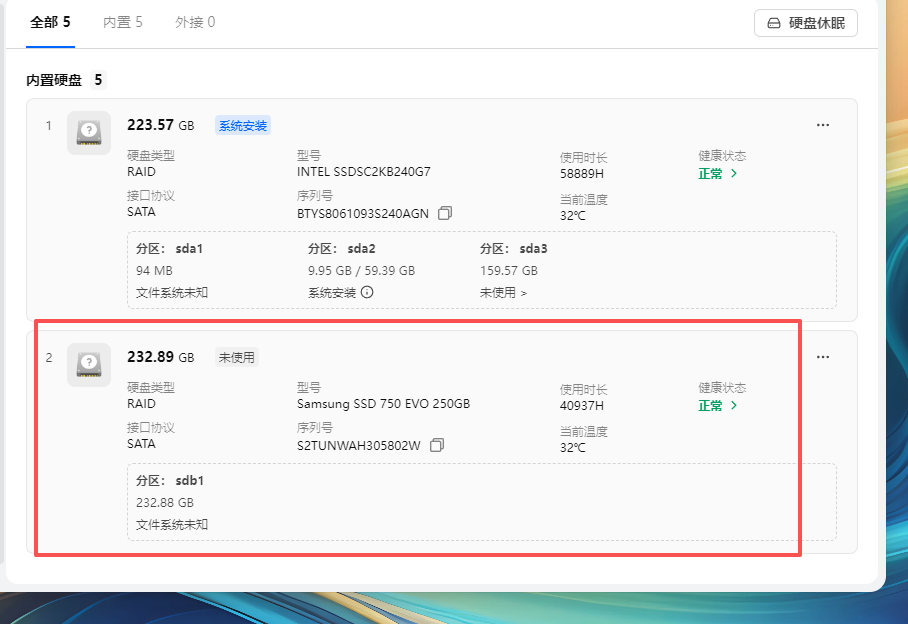Open the more options menu for disk 1
Viewport: 908px width, 624px height.
pyautogui.click(x=823, y=125)
